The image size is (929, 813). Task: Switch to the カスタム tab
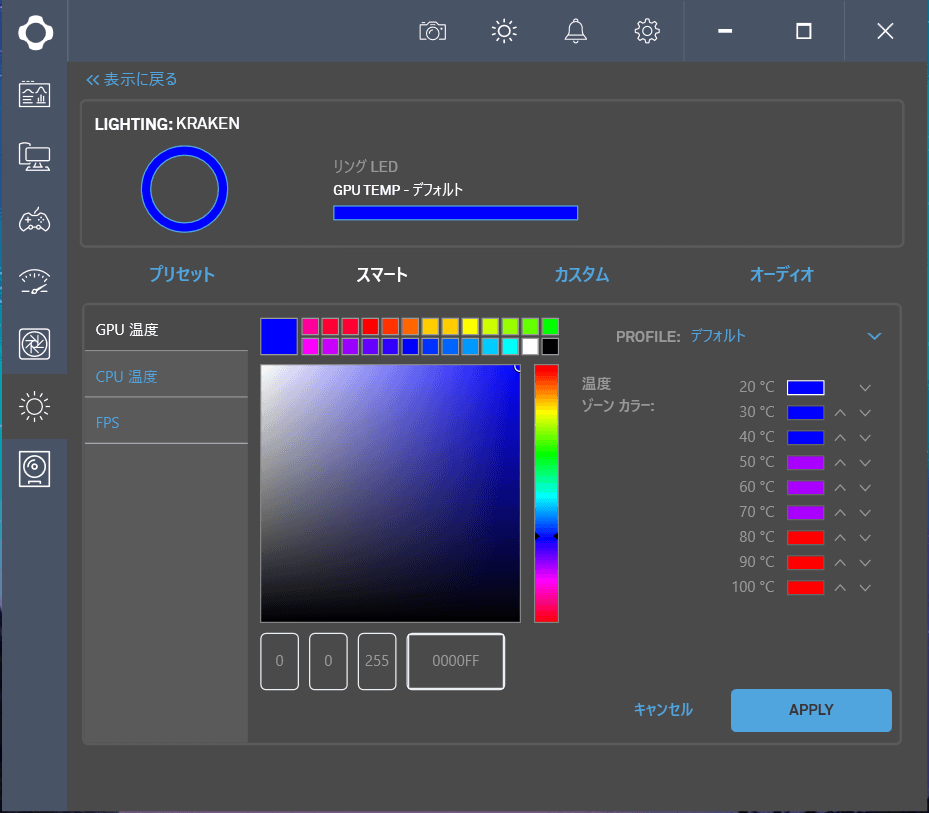click(x=582, y=274)
